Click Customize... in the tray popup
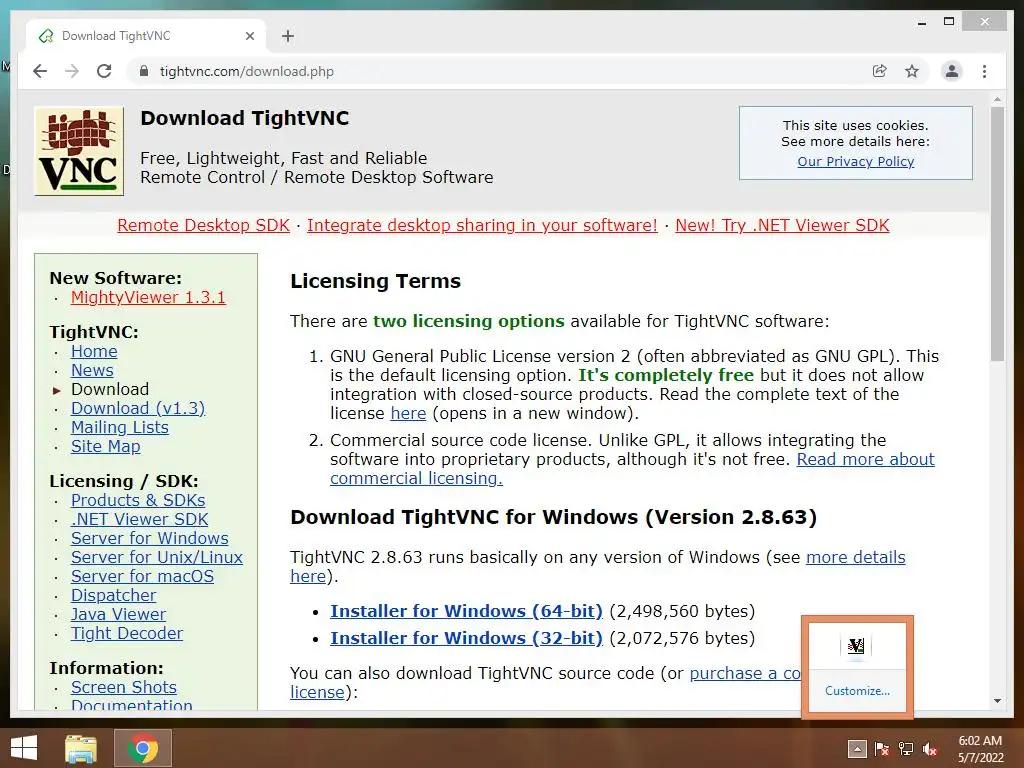The height and width of the screenshot is (768, 1024). click(x=857, y=691)
